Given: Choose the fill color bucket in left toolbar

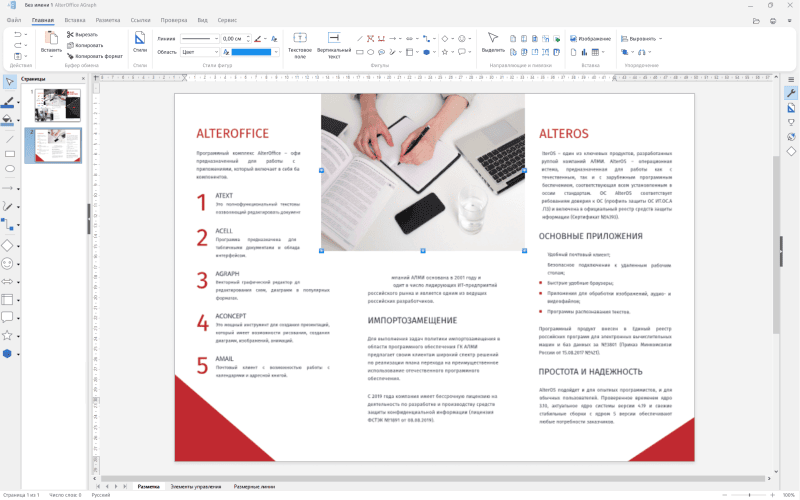Looking at the screenshot, I should pos(7,120).
